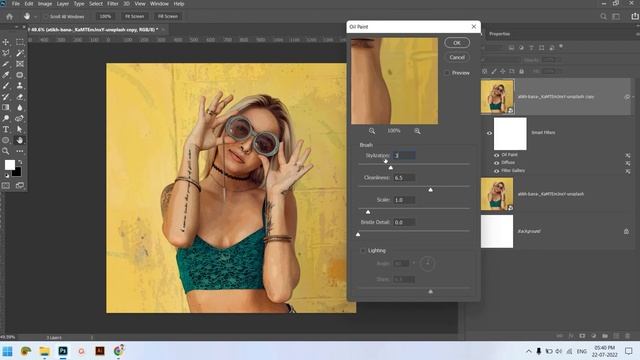Viewport: 640px width, 360px height.
Task: Click the Cleanliness slider handle
Action: click(x=431, y=190)
